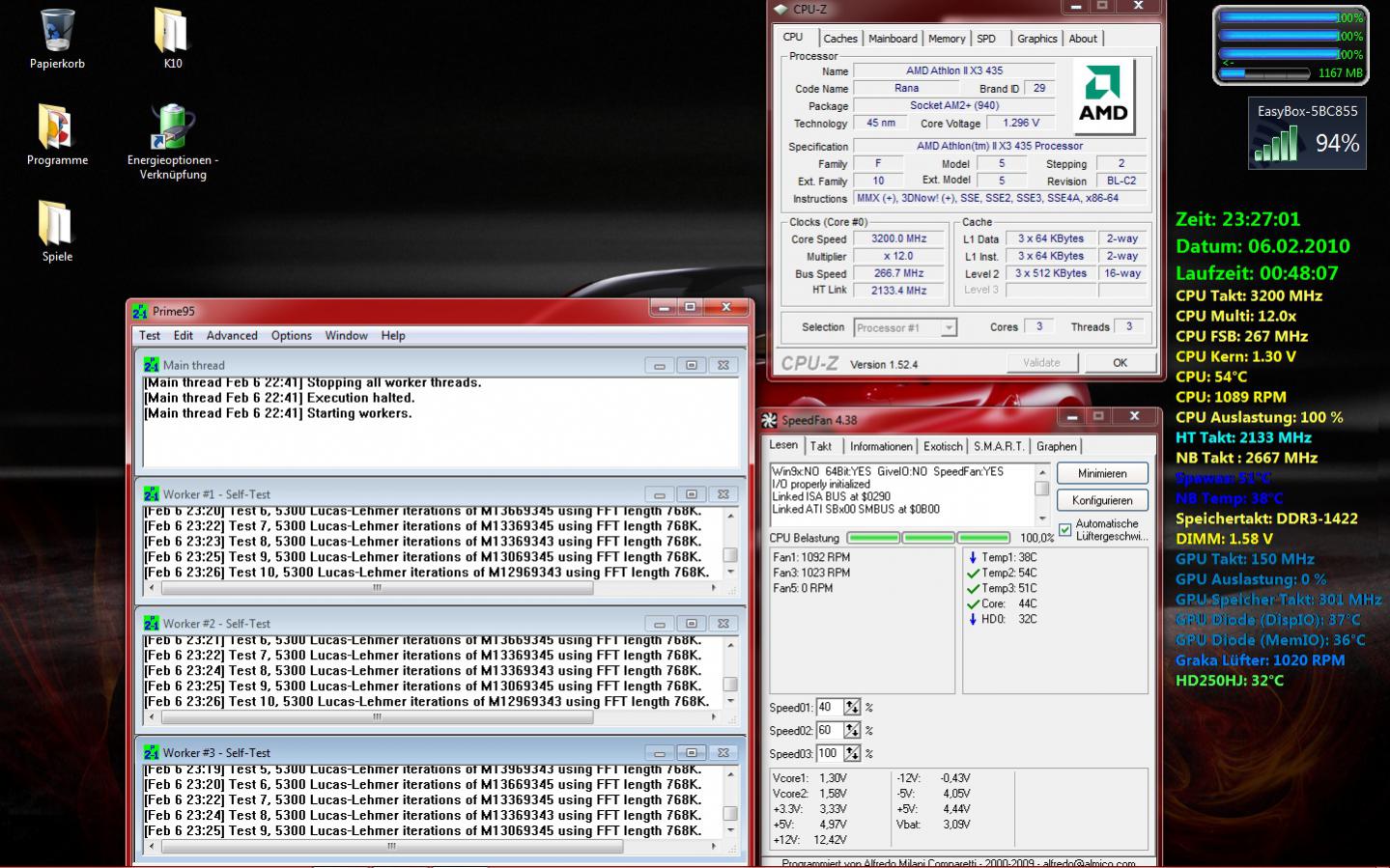1390x868 pixels.
Task: Click the SpeedFan log vertical scrollbar
Action: tap(1042, 494)
